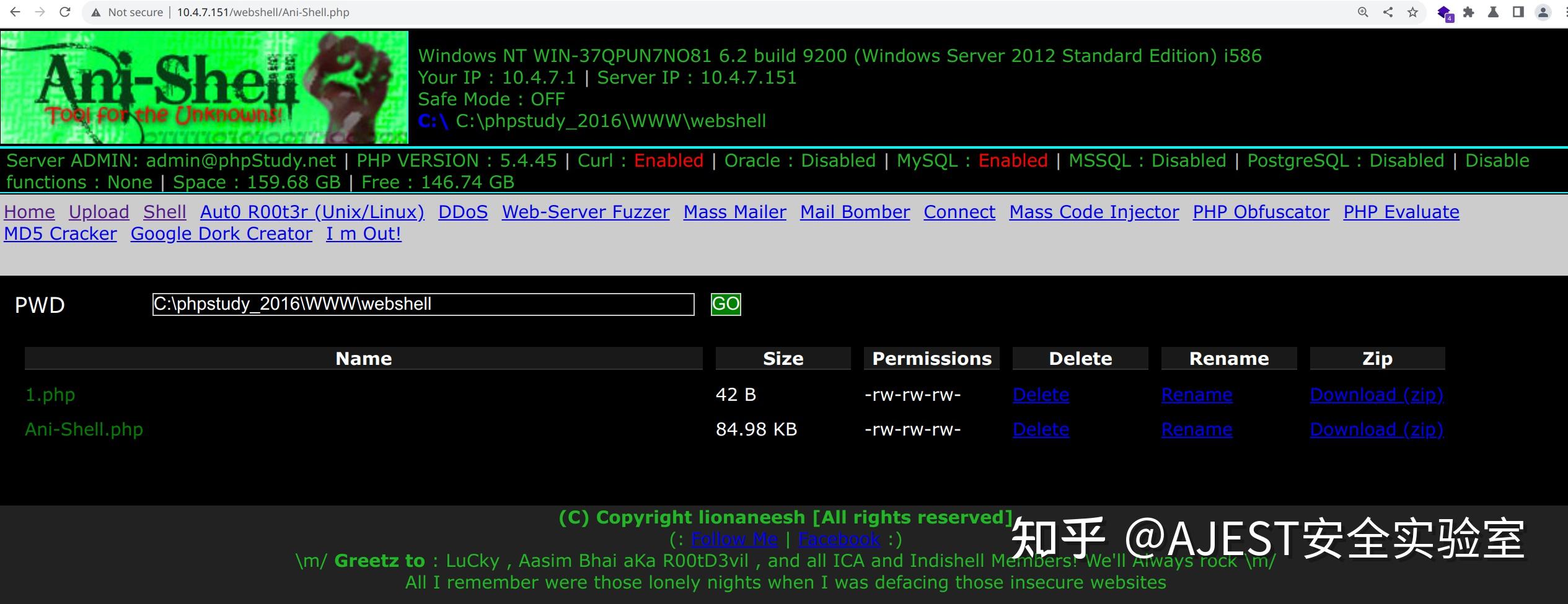1568x604 pixels.
Task: Open the Chrome profile avatar
Action: click(x=1543, y=12)
